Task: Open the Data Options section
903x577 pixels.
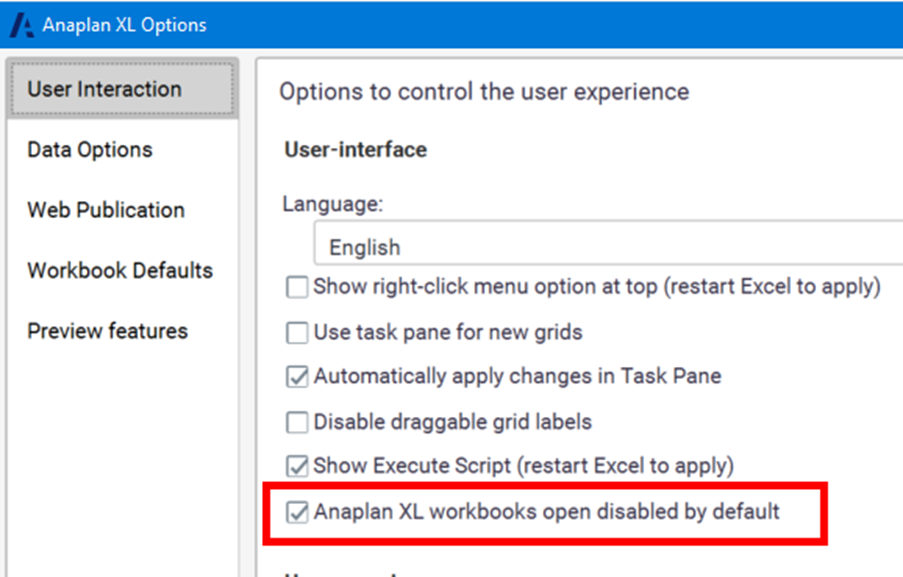Action: tap(90, 150)
